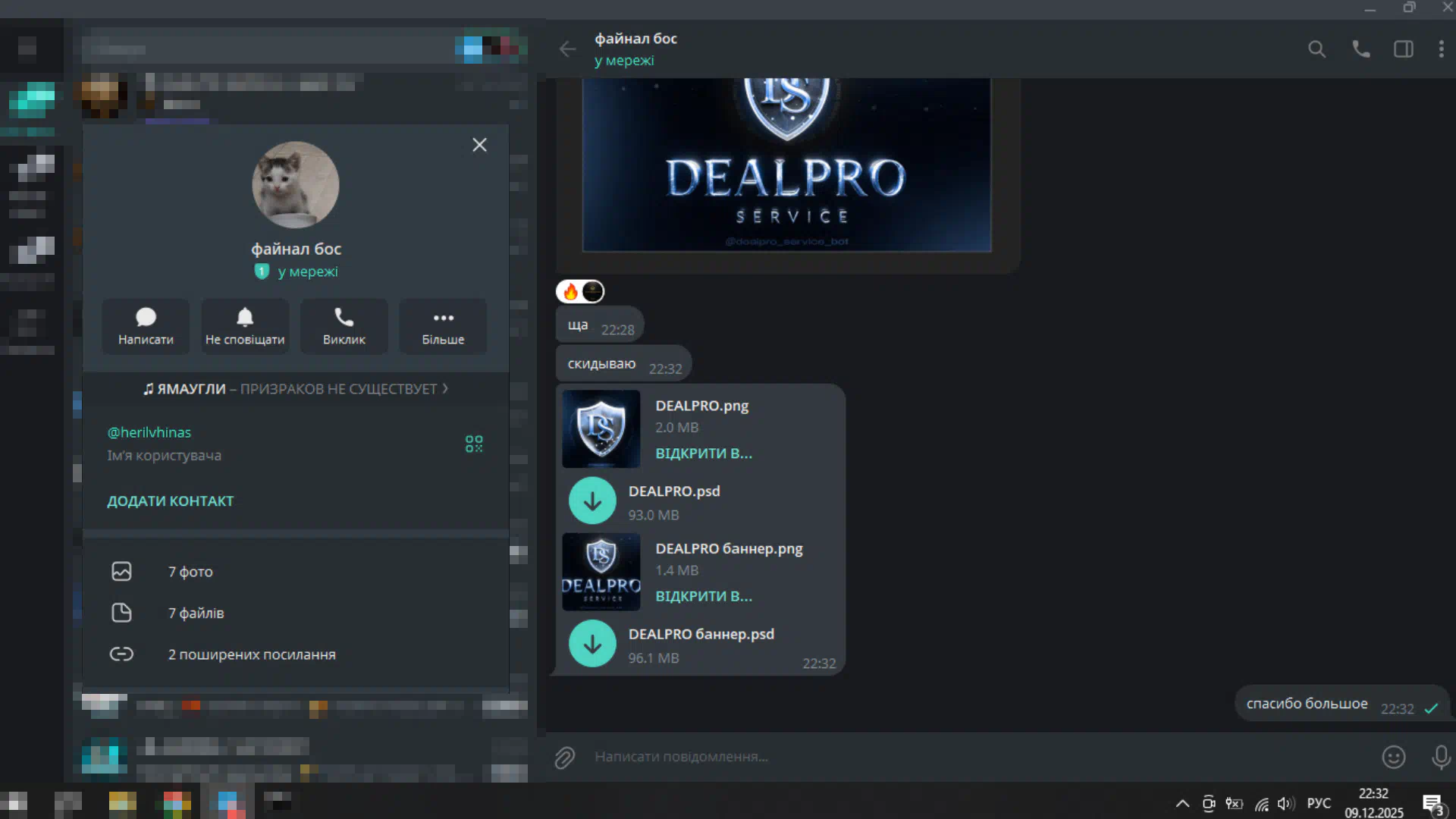Toggle the right sidebar panel icon
The image size is (1456, 819).
(x=1403, y=49)
